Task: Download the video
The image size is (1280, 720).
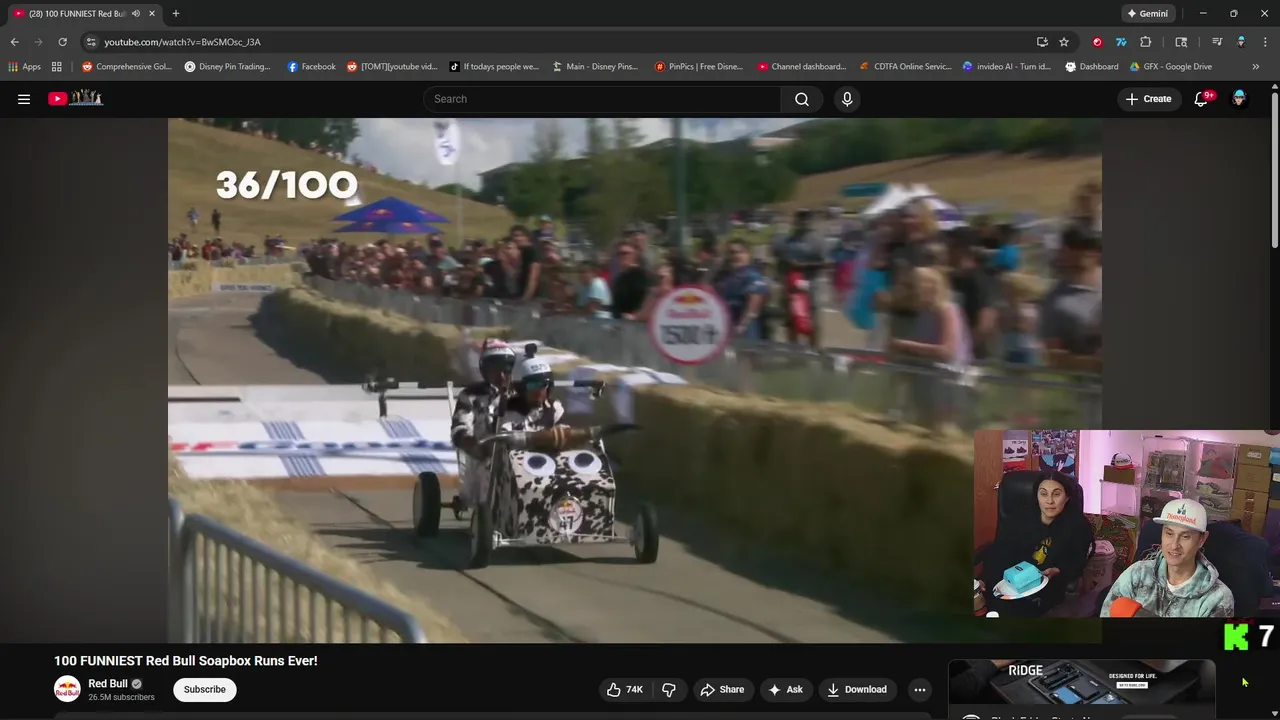Action: pos(856,689)
